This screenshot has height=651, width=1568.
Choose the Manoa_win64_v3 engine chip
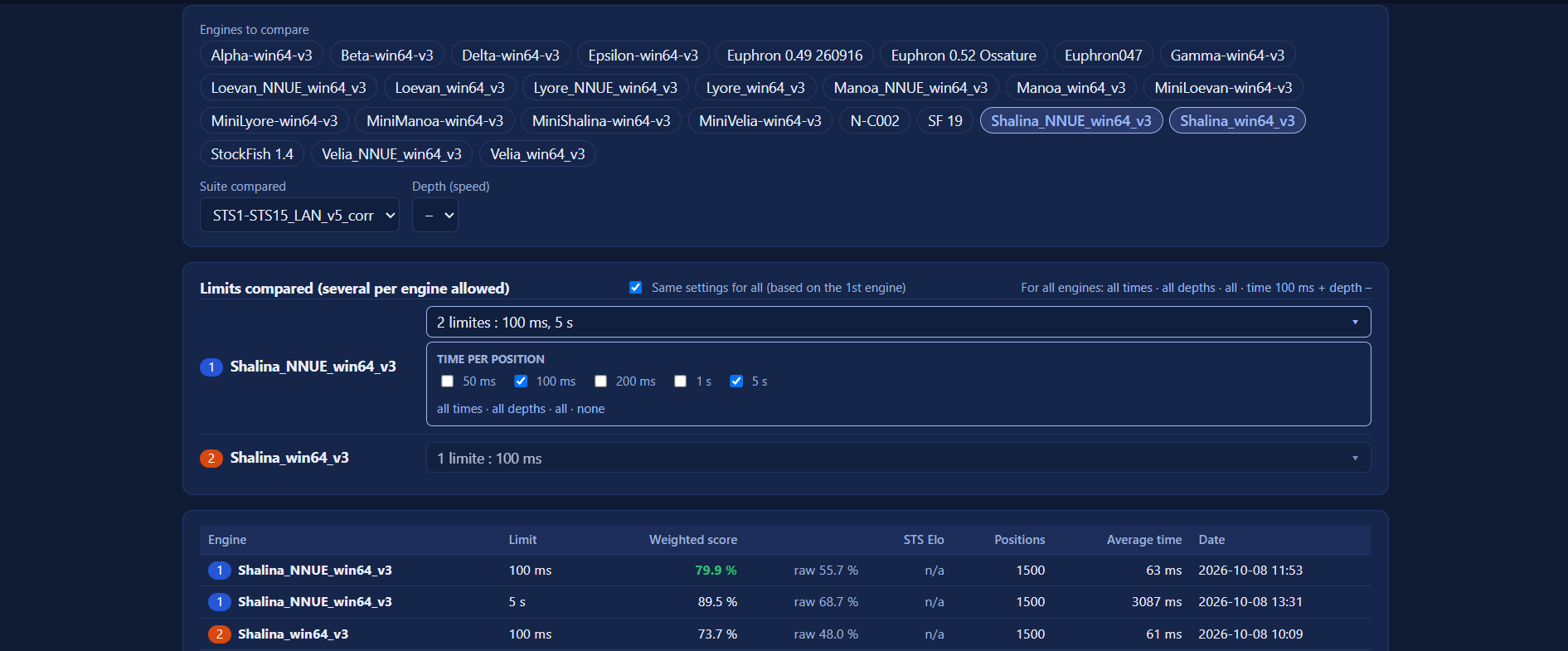point(1071,88)
